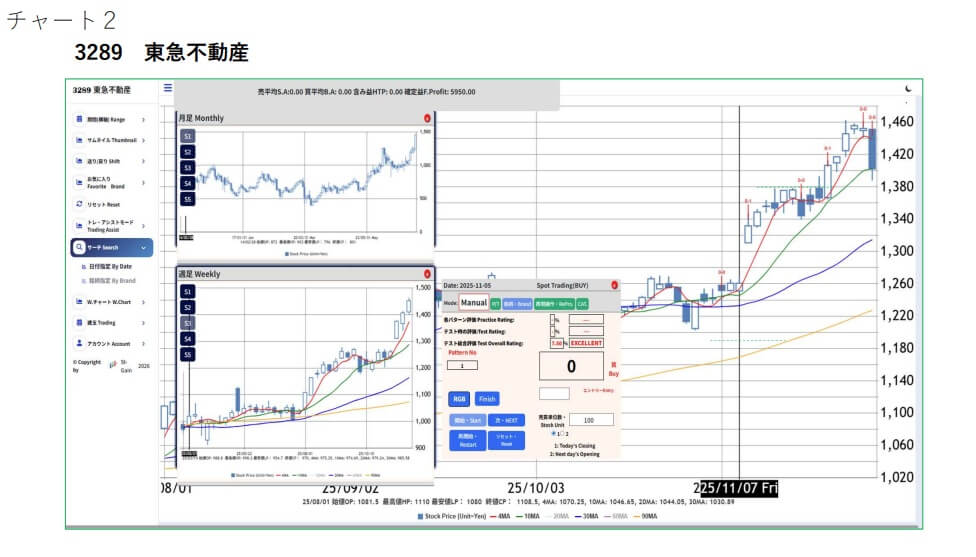The image size is (976, 557).
Task: Select S3 in Weekly chart panel
Action: point(188,323)
